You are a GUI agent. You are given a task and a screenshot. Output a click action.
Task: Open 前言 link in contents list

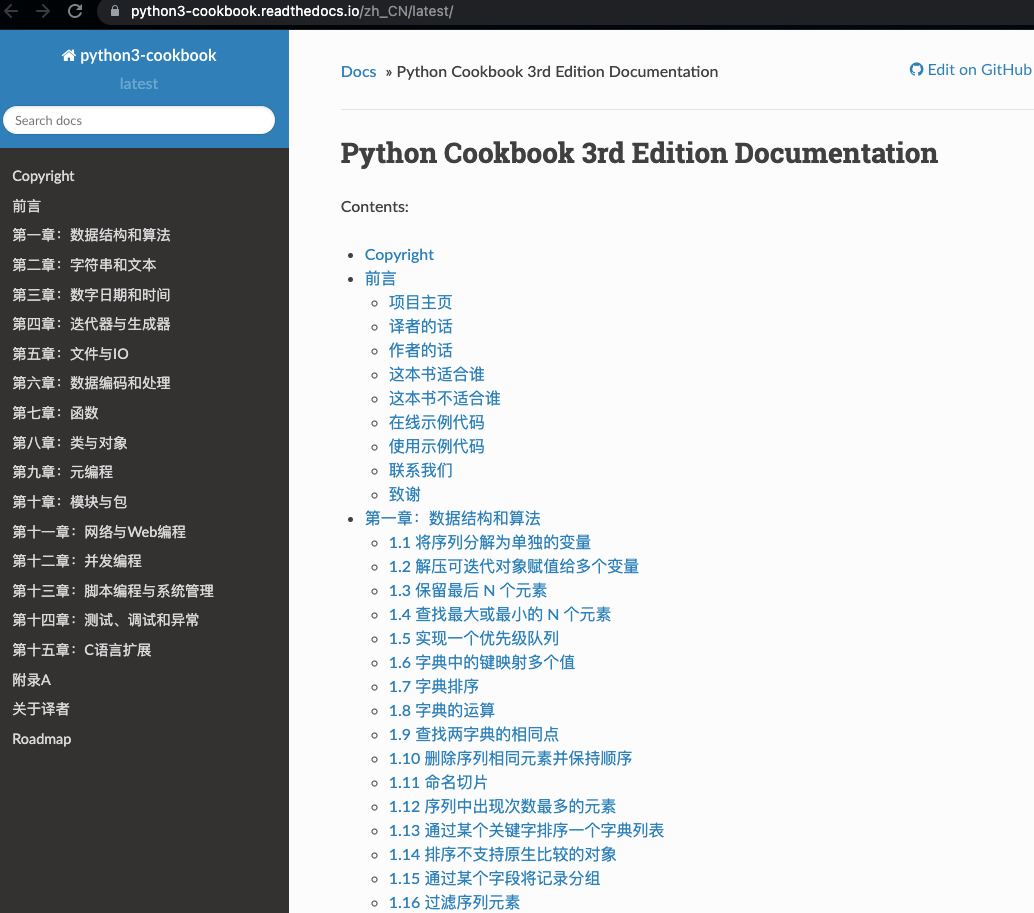[380, 279]
